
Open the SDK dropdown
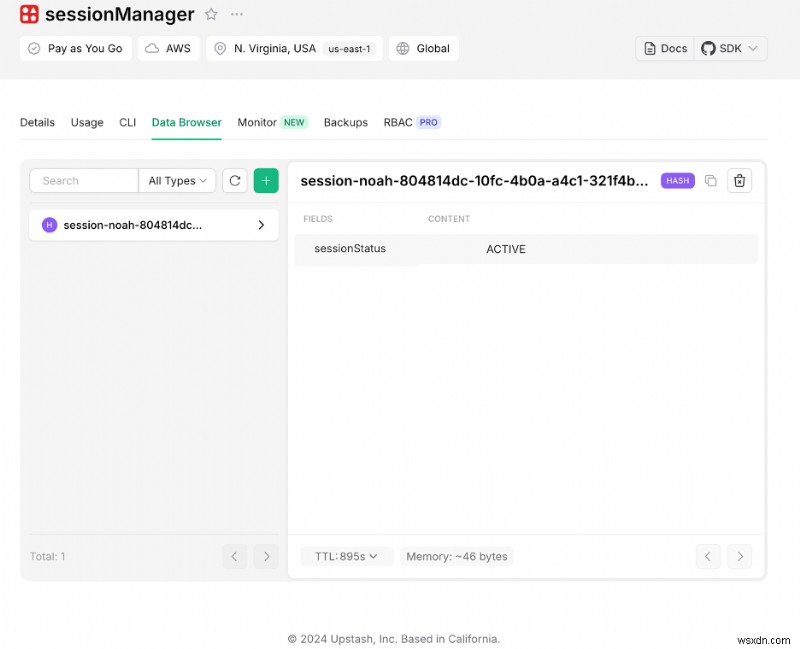(730, 48)
